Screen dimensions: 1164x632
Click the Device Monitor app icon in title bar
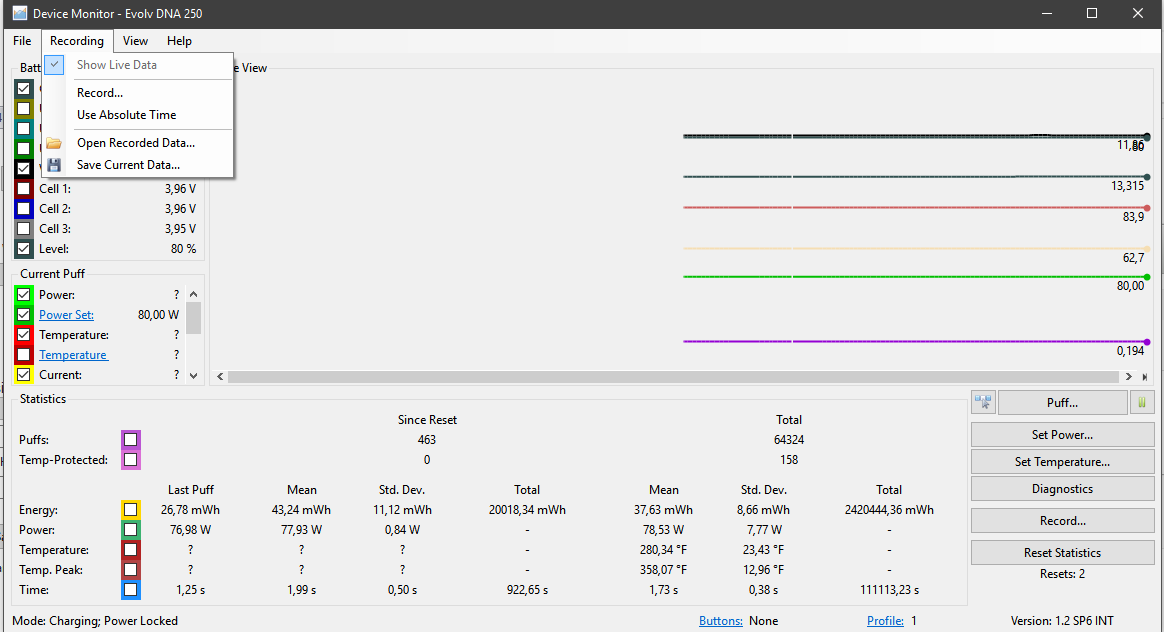tap(19, 14)
